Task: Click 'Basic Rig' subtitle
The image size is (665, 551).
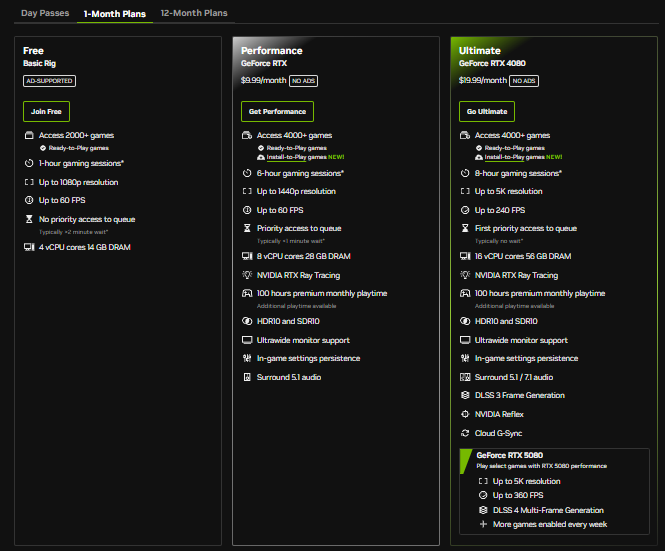Action: tap(39, 63)
